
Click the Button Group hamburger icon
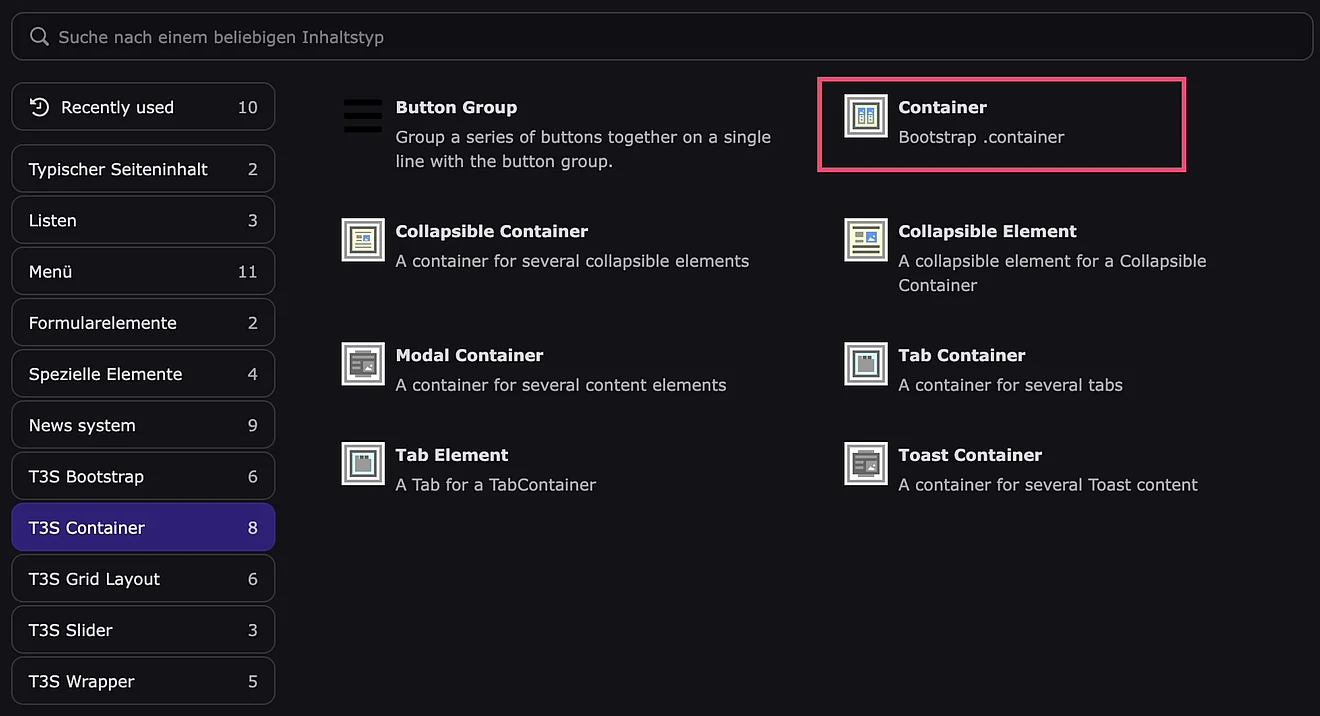[x=363, y=116]
